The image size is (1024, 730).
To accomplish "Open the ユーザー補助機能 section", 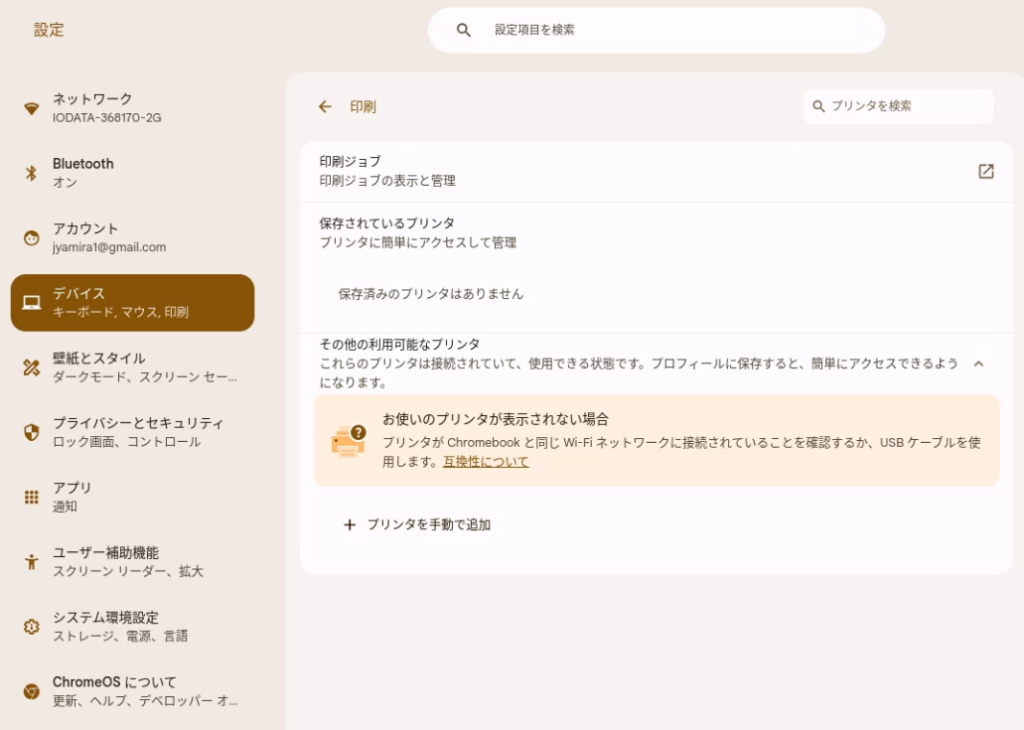I will coord(133,562).
